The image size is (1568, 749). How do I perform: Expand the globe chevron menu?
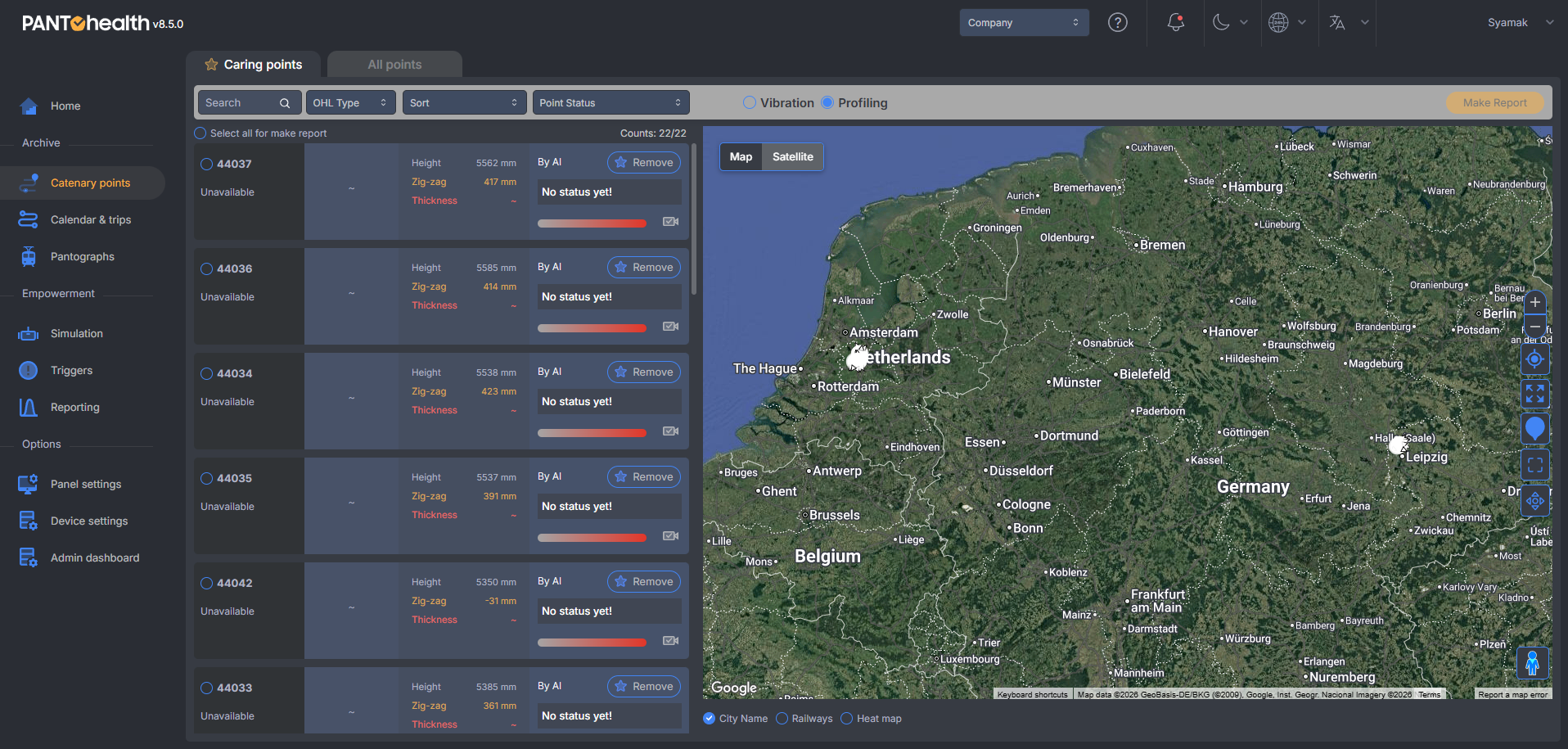[1302, 22]
